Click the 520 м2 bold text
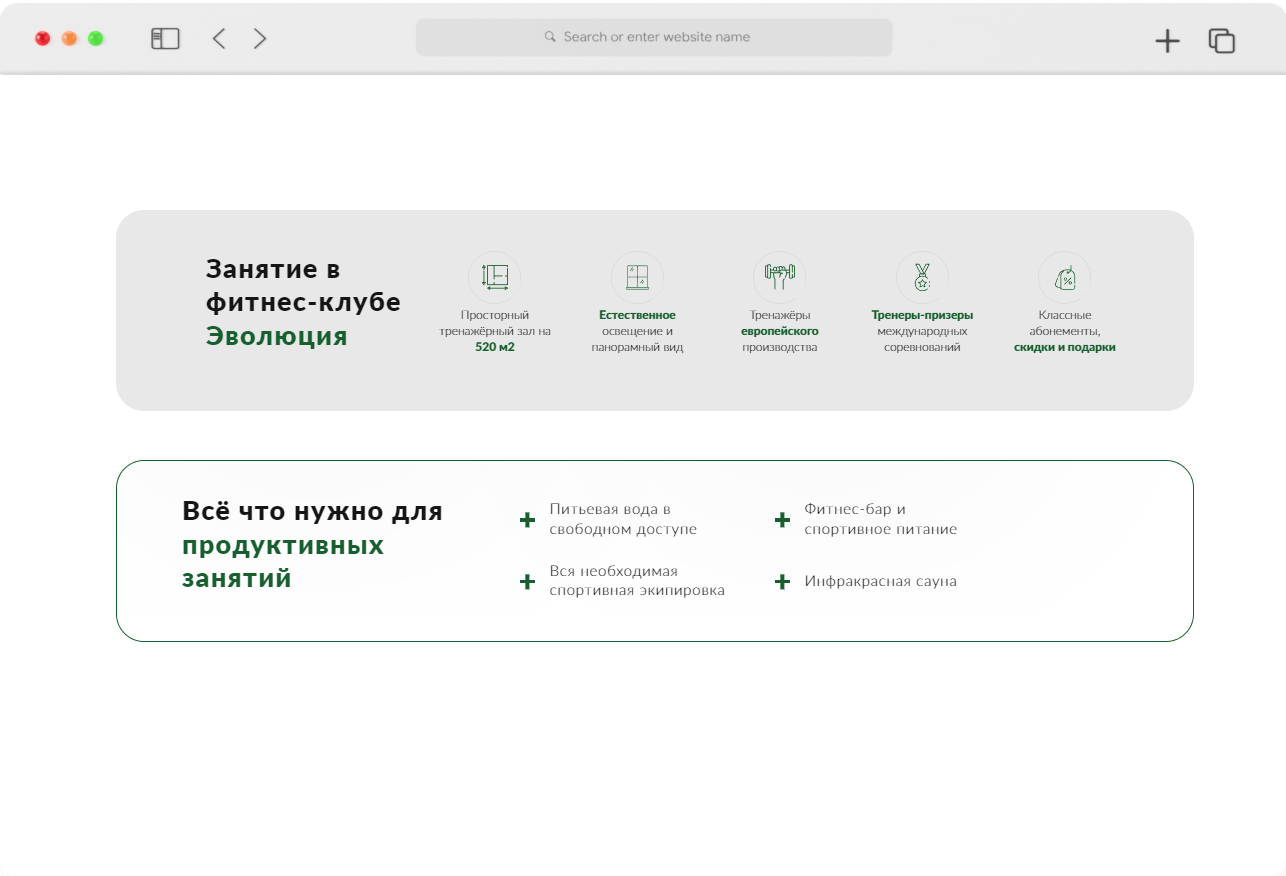Screen dimensions: 1286x876 coord(495,347)
